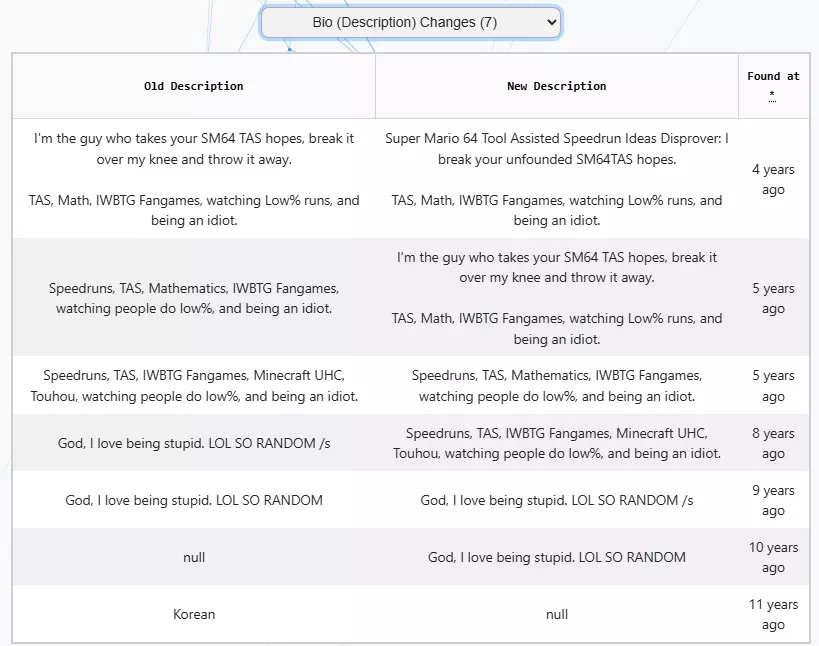Select old description 'Speedruns, TAS, Mathematics, IWBTG Fangames'
This screenshot has height=646, width=819.
click(x=194, y=298)
